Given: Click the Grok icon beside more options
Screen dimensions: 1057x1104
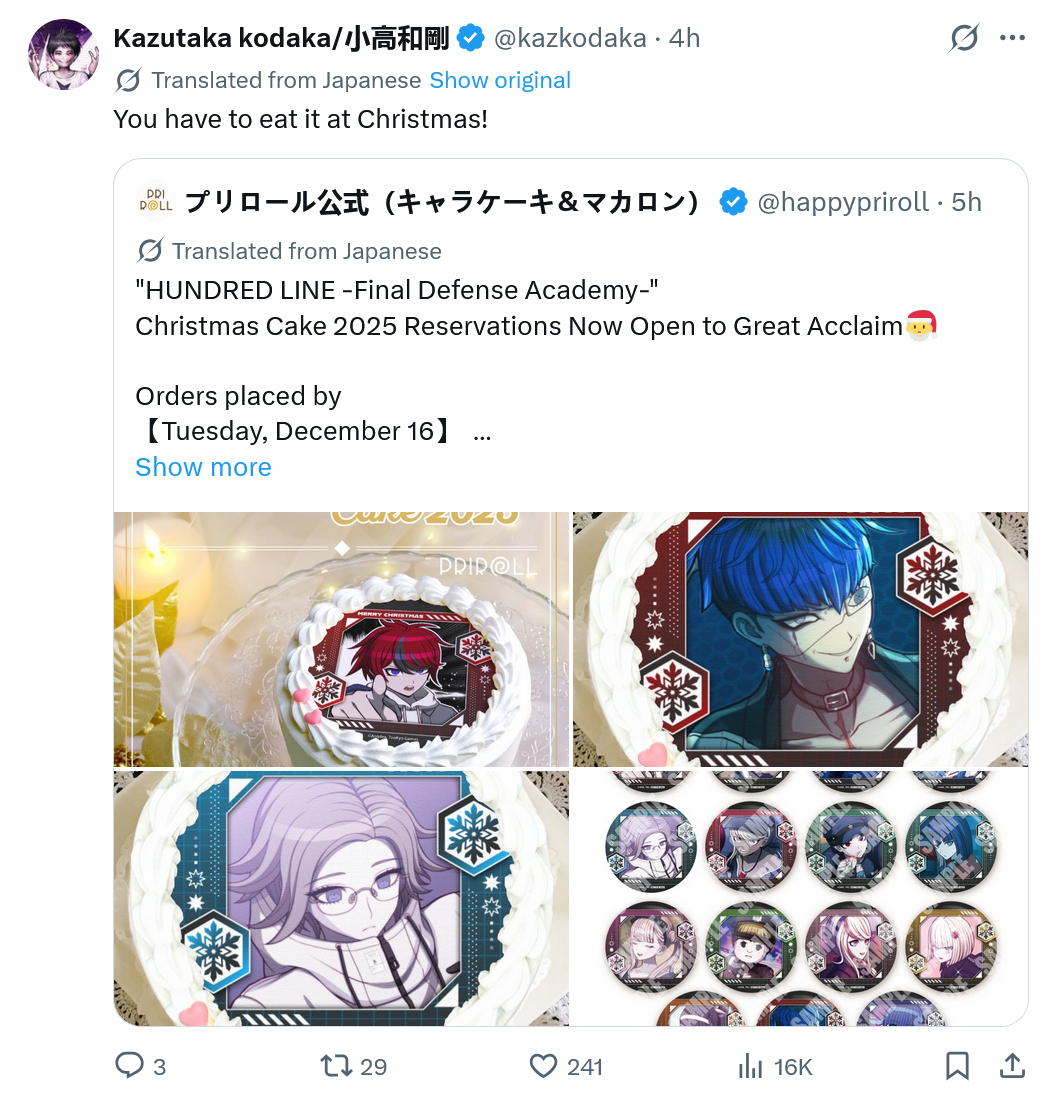Looking at the screenshot, I should click(x=963, y=38).
